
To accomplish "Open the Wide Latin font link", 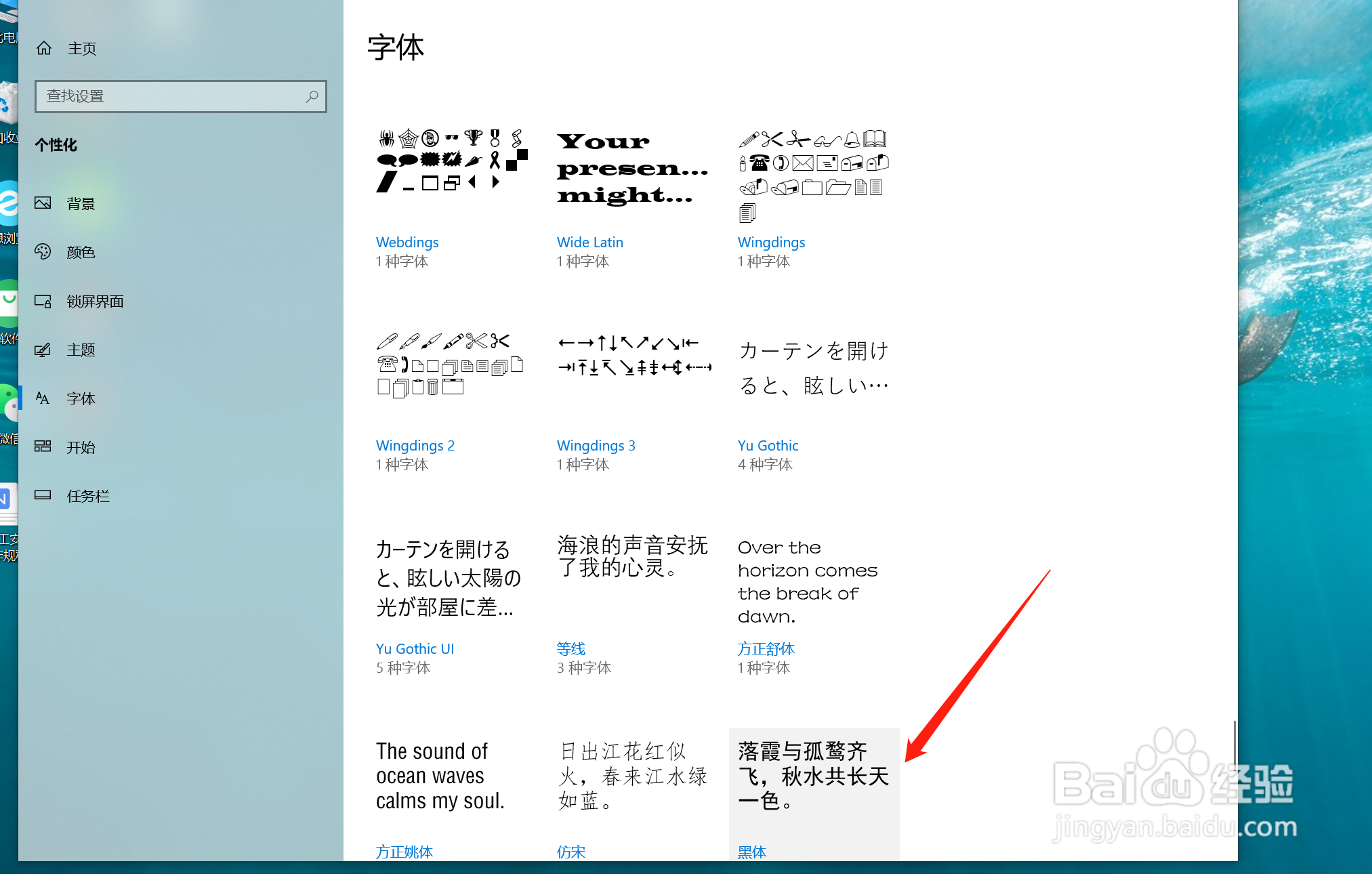I will (x=589, y=243).
